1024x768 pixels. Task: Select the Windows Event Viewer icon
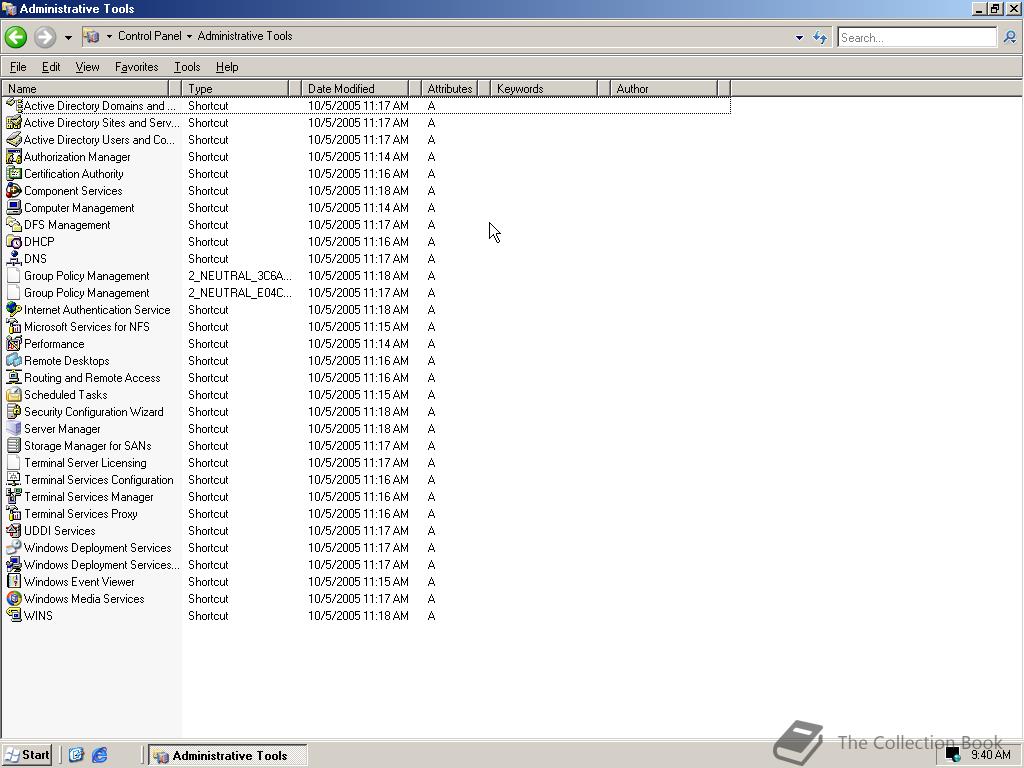pos(14,581)
